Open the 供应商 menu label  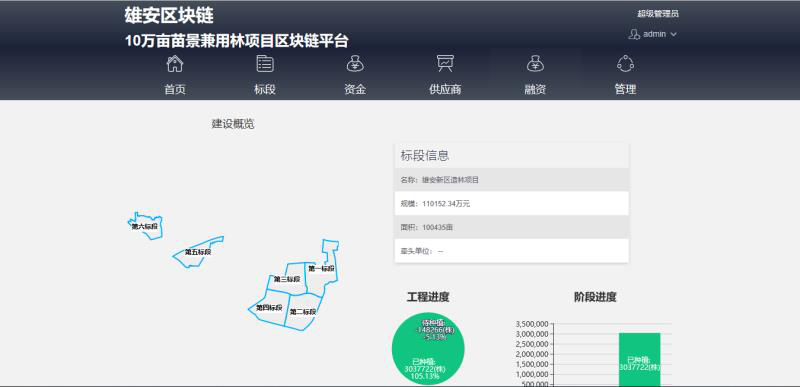click(445, 90)
